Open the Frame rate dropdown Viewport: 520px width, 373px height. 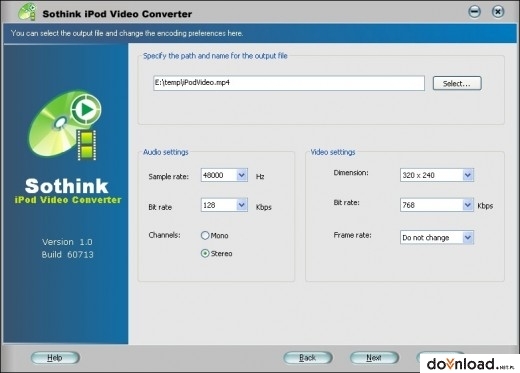468,237
